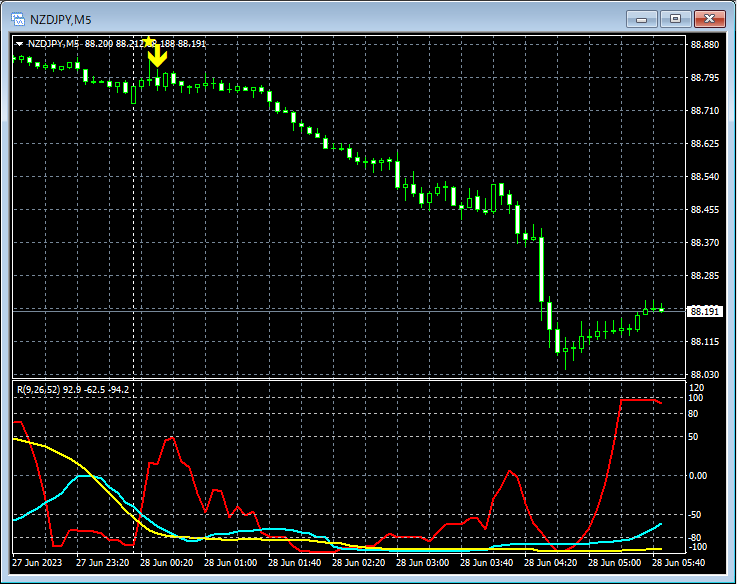The height and width of the screenshot is (584, 738).
Task: Click the 28 Jun 05:40 time axis label
Action: (680, 563)
